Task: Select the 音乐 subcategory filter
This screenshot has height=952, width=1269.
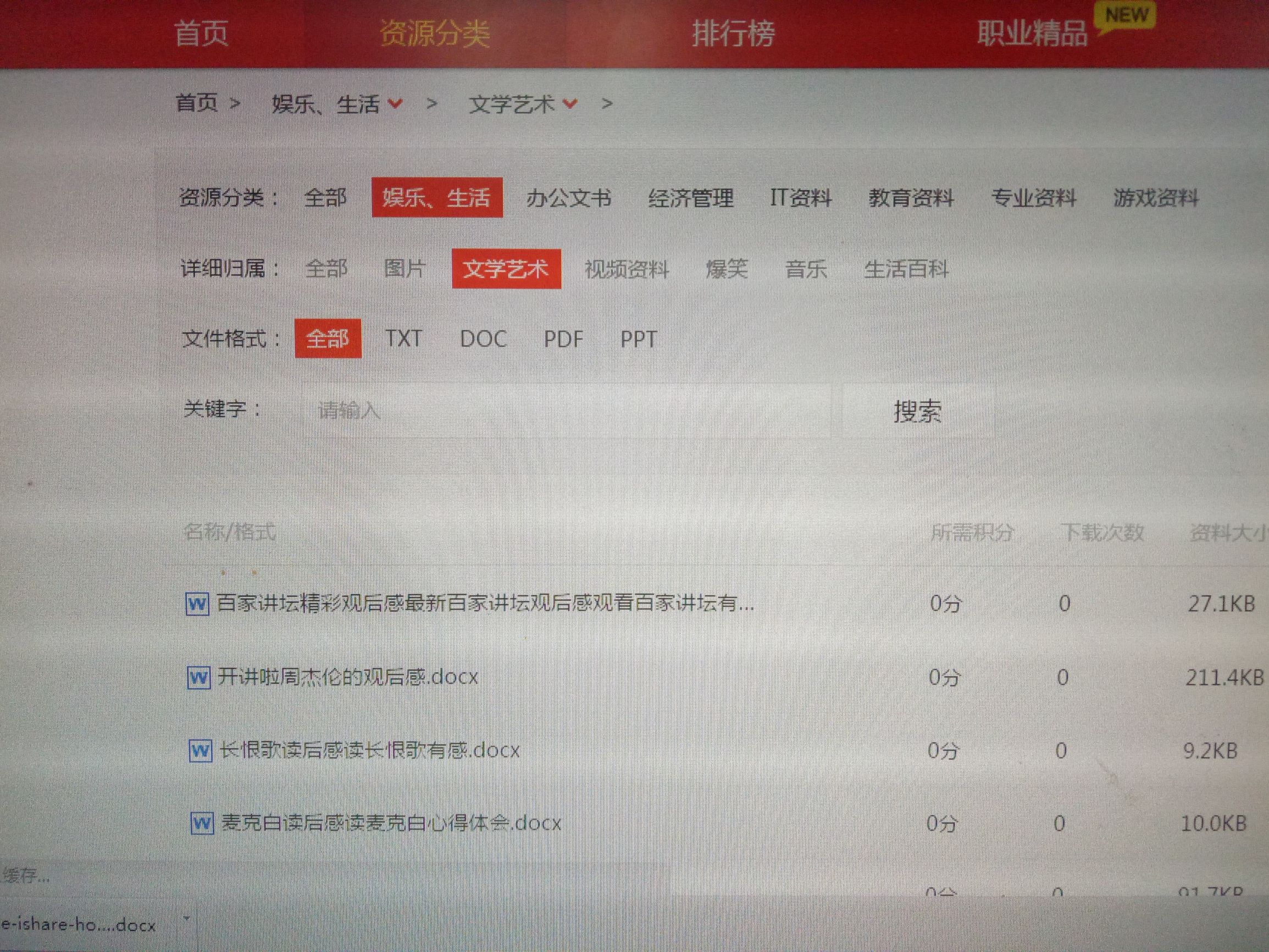Action: click(x=806, y=269)
